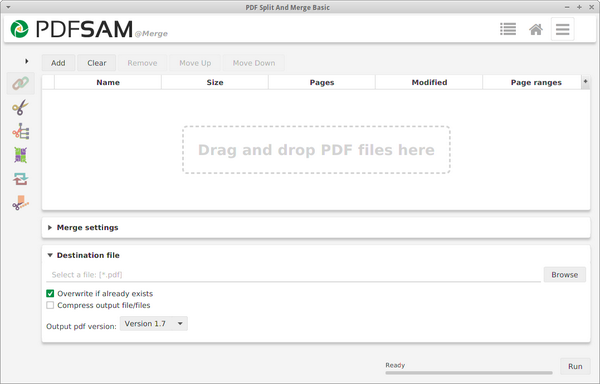Go to the Home dashboard icon
This screenshot has width=600, height=384.
536,29
